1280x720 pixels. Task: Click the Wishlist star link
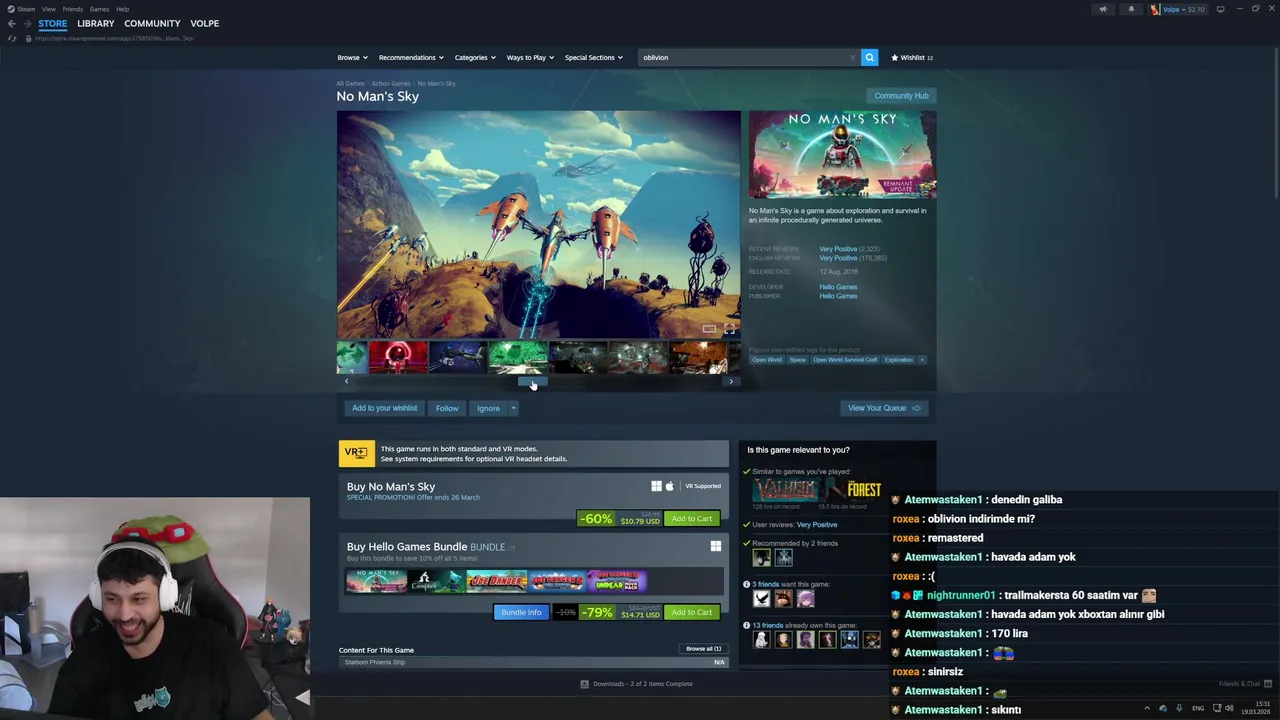[x=912, y=57]
